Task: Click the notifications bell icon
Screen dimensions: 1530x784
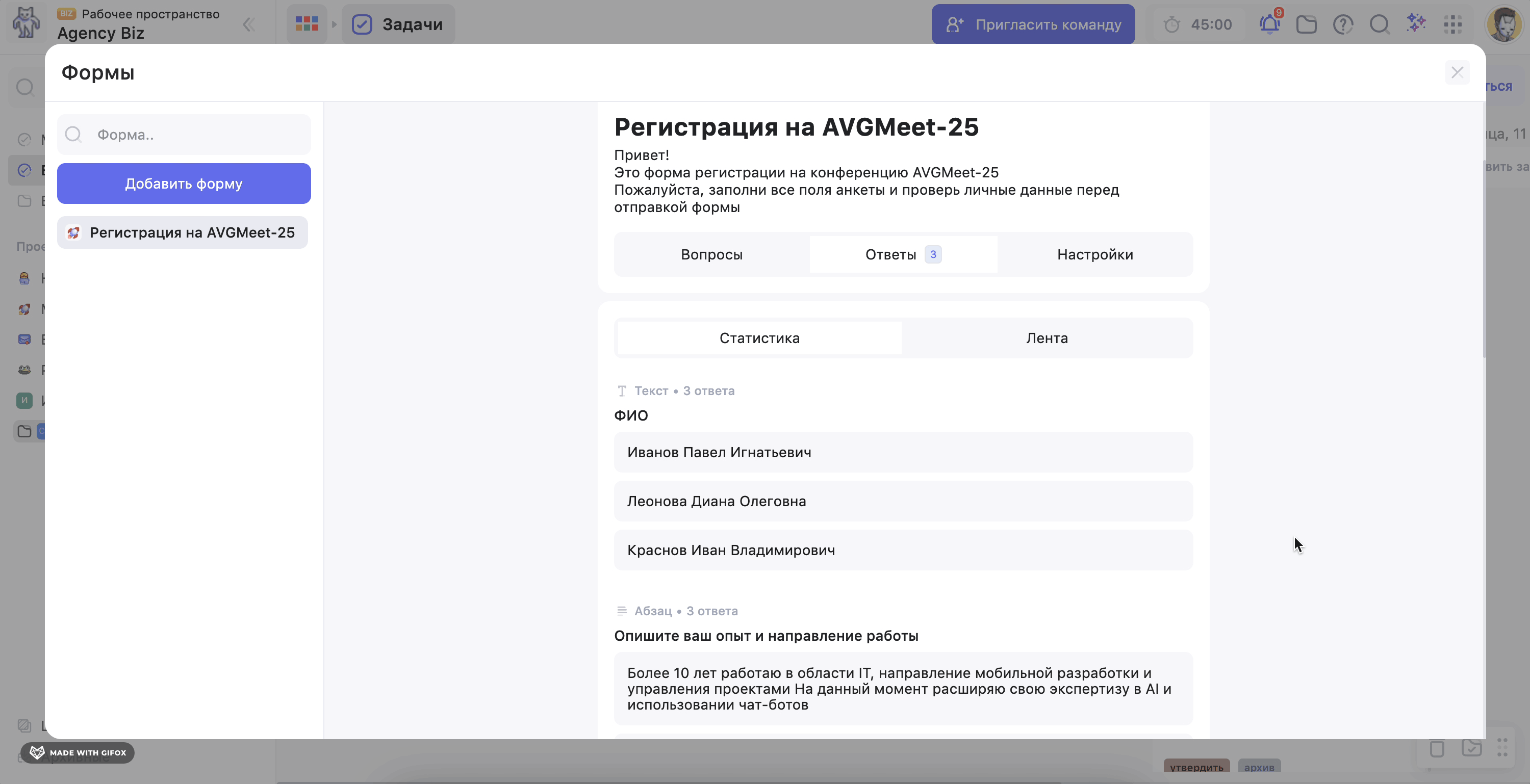Action: point(1269,24)
